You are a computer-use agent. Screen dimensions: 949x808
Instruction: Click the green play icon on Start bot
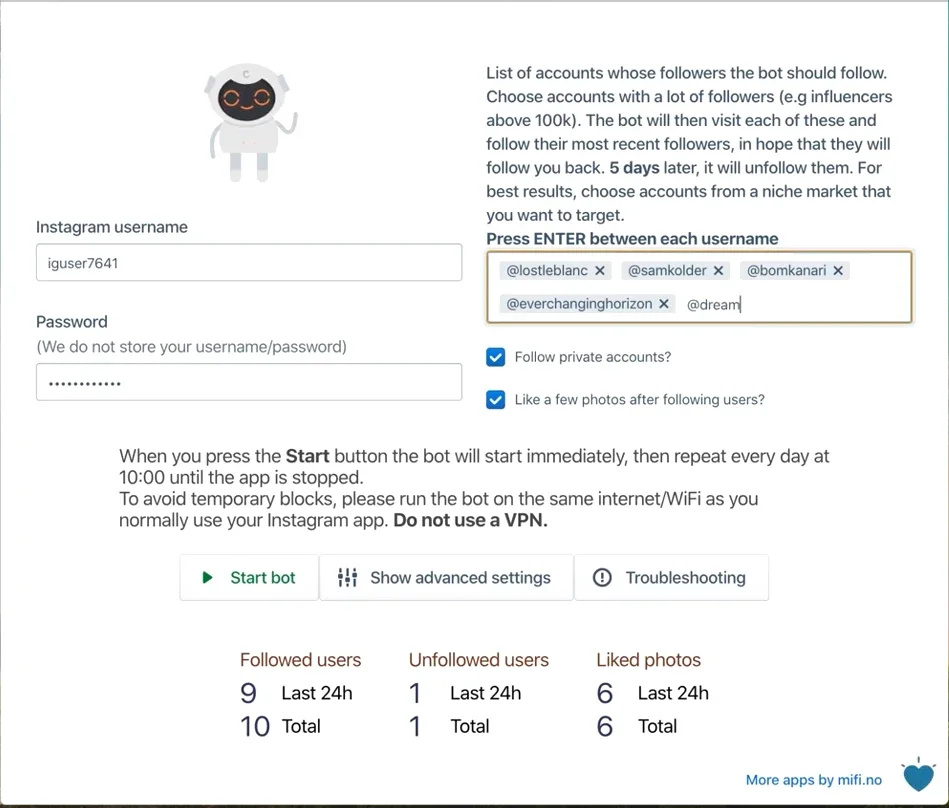207,577
